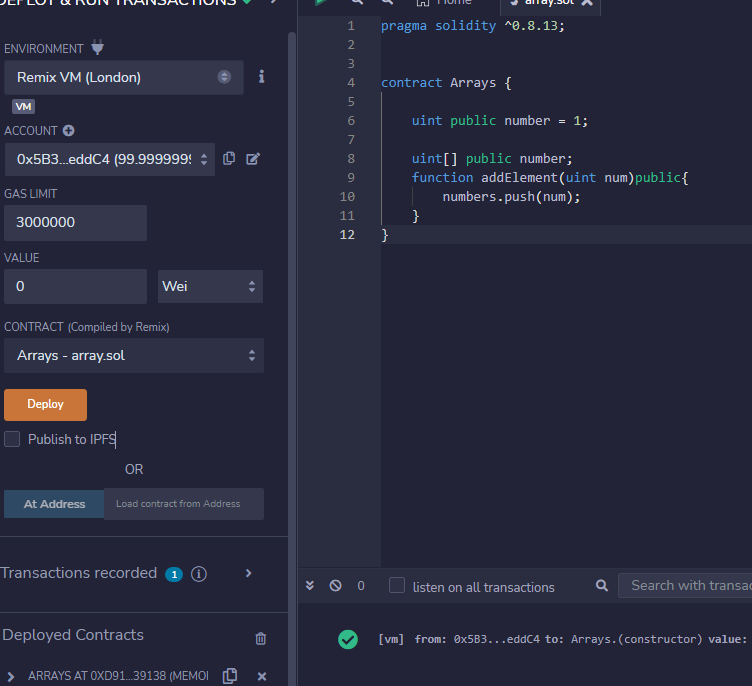
Task: Expand the Transactions recorded section
Action: pyautogui.click(x=248, y=573)
